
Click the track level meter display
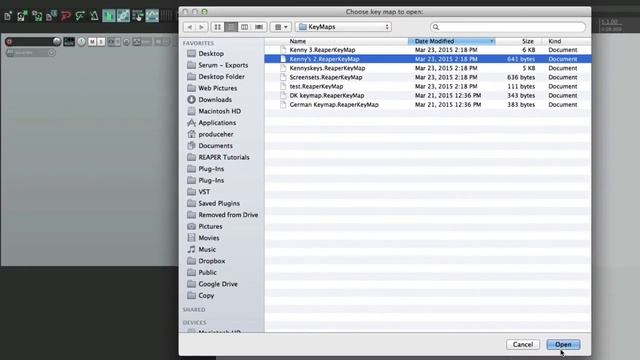pos(69,42)
